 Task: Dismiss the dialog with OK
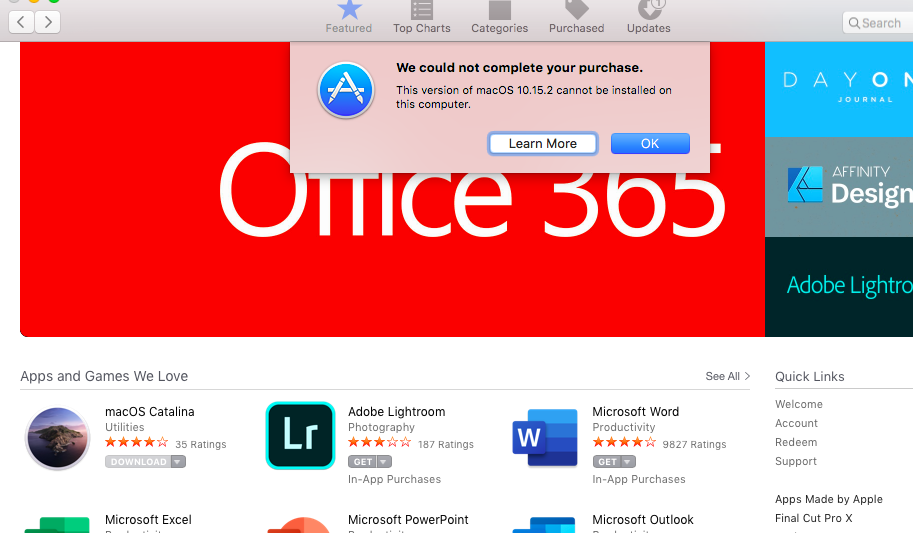(650, 143)
